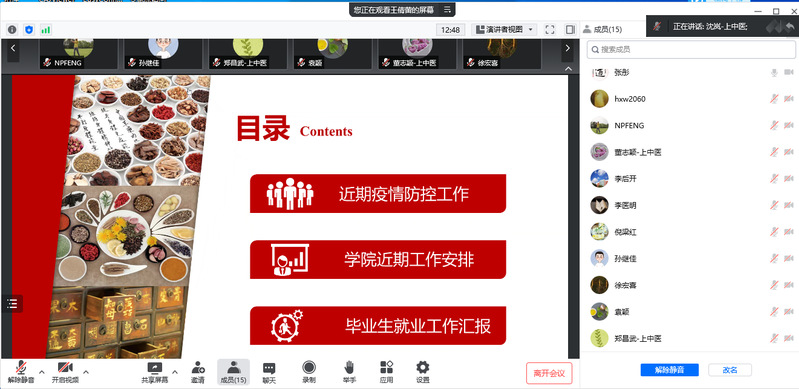This screenshot has width=799, height=389.
Task: Click the meeting info icon
Action: click(x=12, y=30)
